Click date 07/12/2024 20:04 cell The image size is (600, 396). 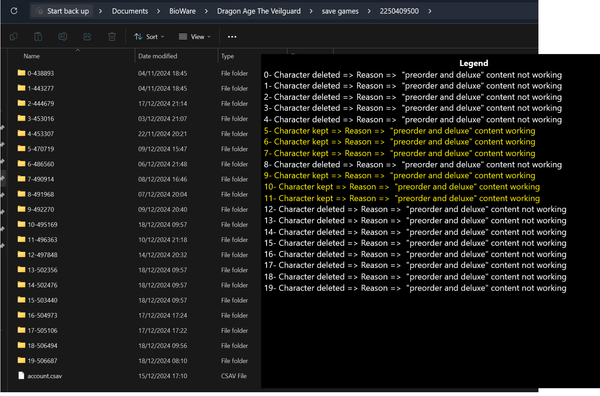click(163, 194)
